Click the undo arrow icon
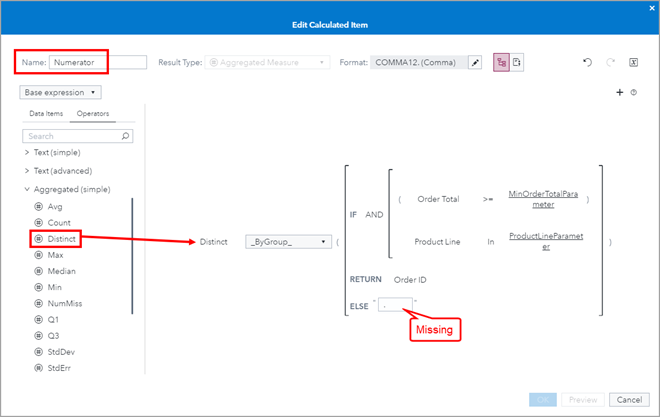 click(588, 62)
